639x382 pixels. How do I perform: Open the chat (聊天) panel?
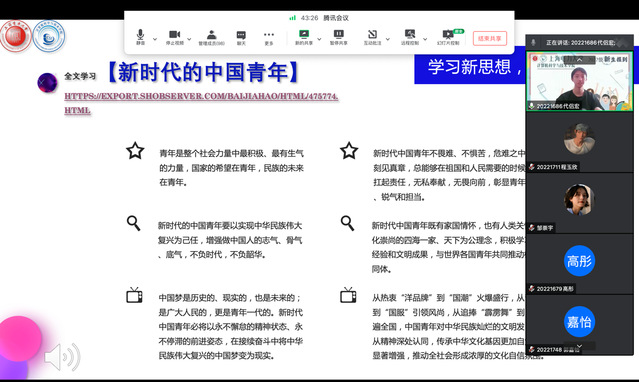[x=241, y=37]
